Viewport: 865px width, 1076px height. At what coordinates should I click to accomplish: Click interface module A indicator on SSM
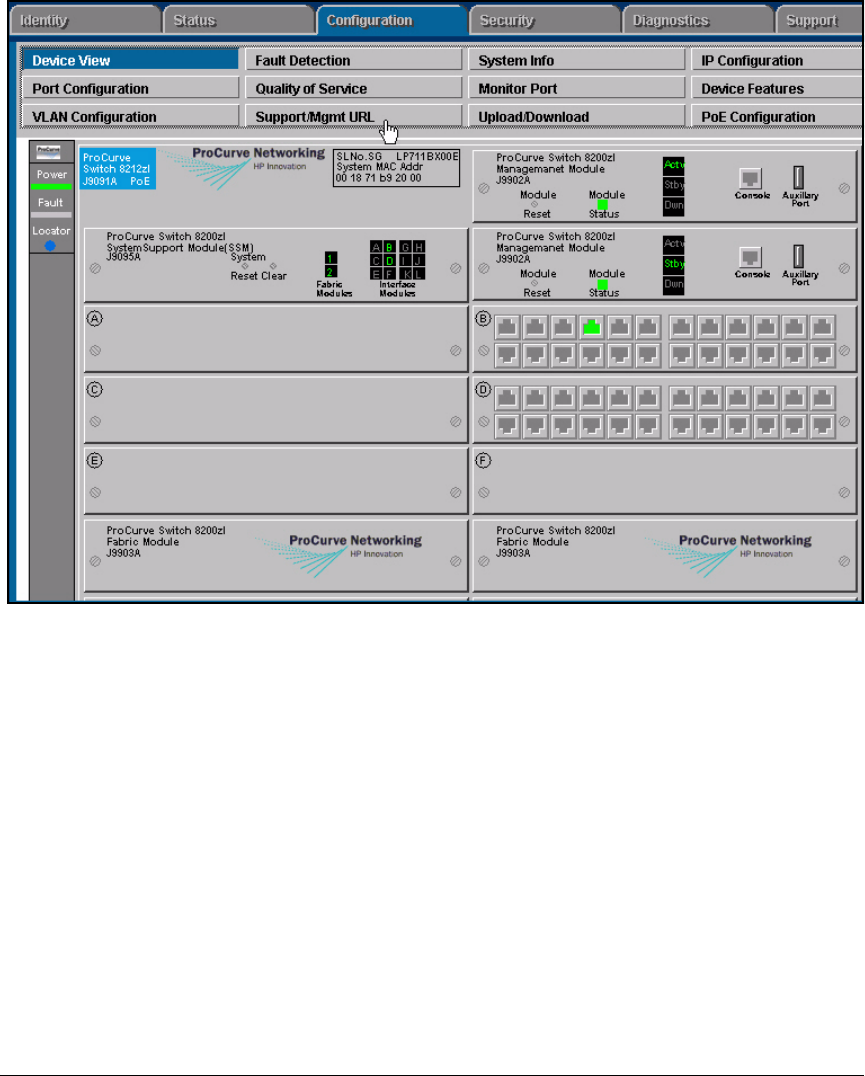[376, 247]
